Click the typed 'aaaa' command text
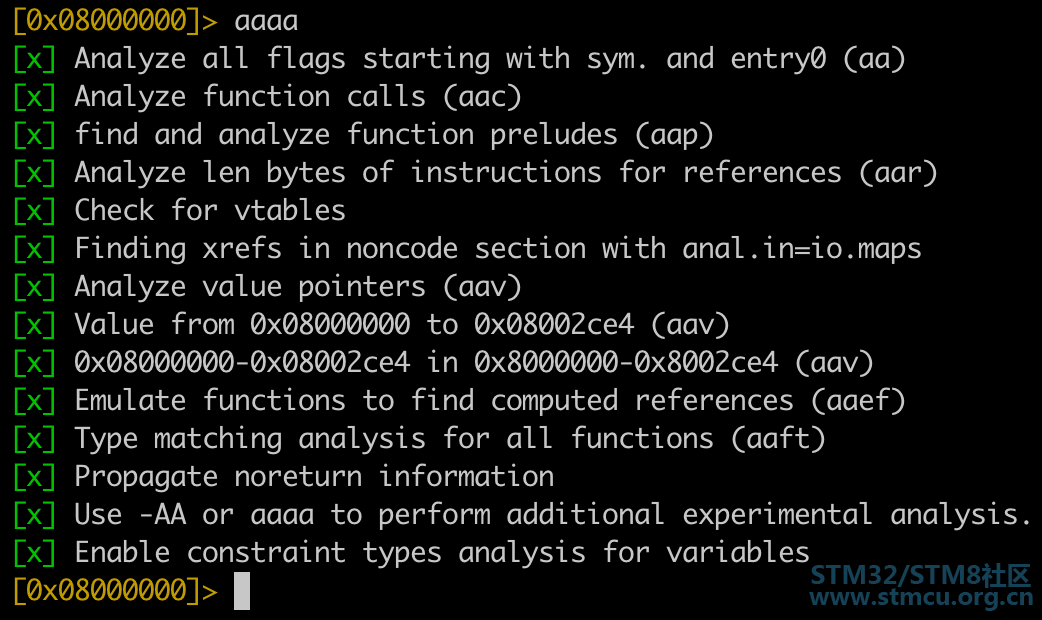 pos(266,21)
